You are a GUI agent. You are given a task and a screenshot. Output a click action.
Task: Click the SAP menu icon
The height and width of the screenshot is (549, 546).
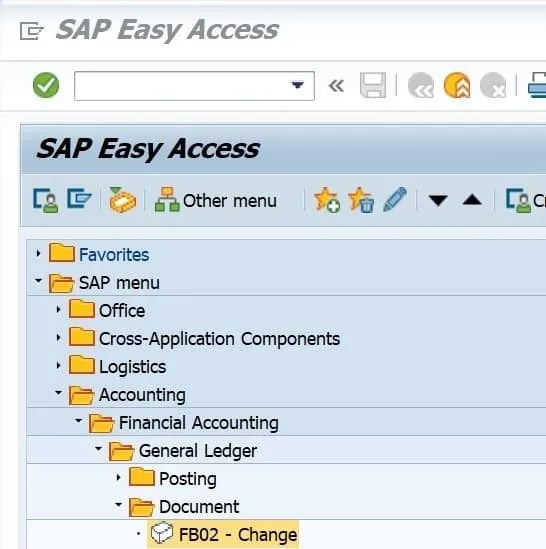79,199
